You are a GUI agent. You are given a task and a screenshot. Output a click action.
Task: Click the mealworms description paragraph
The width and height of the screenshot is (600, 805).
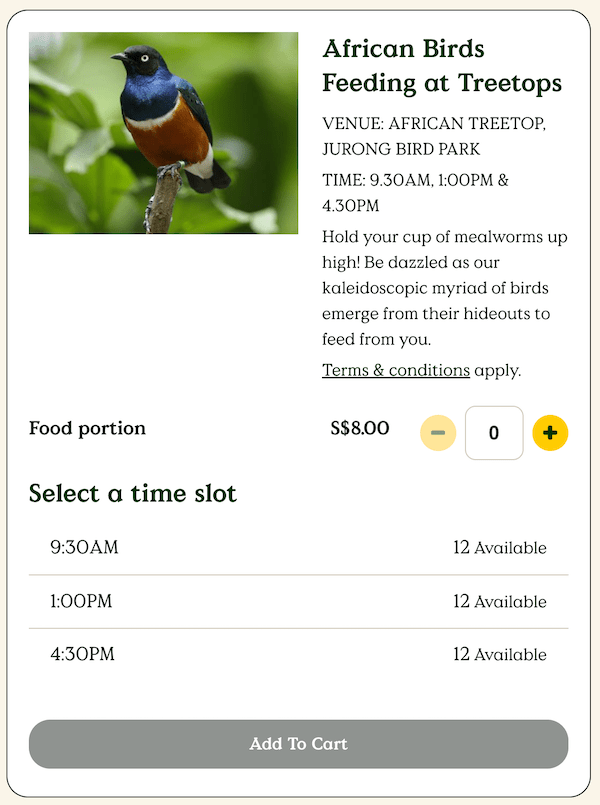(445, 288)
